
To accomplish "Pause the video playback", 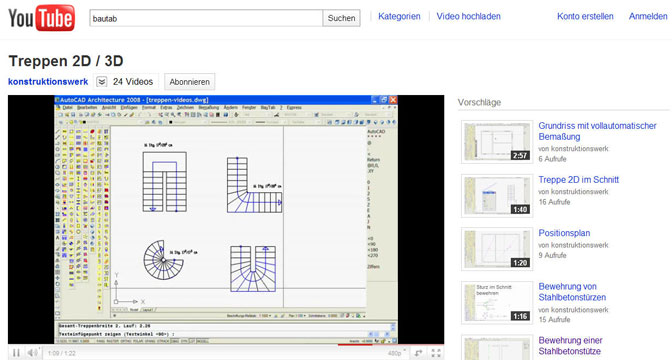I will [x=16, y=353].
